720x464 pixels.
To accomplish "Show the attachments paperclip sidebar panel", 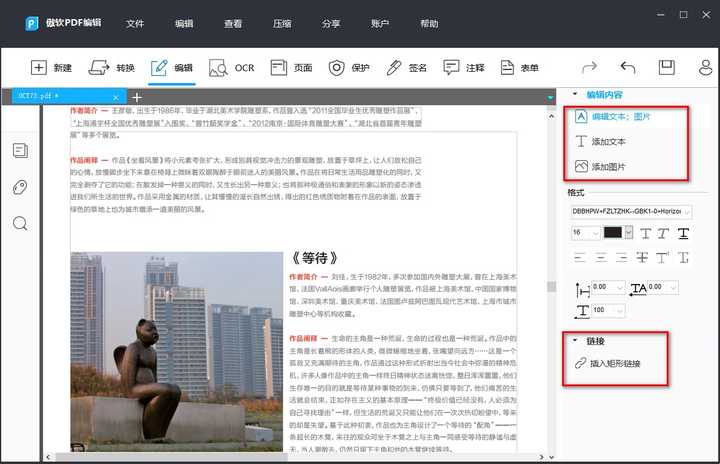I will coord(20,187).
